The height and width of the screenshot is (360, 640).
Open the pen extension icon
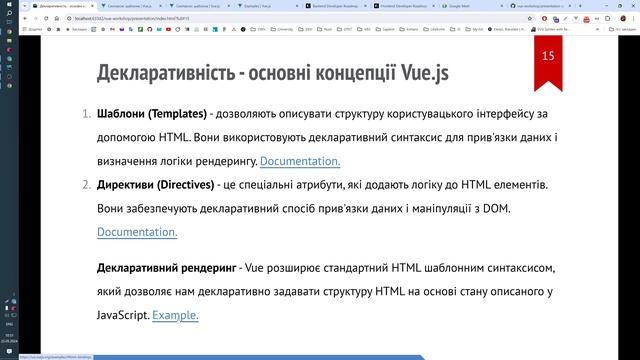(565, 18)
